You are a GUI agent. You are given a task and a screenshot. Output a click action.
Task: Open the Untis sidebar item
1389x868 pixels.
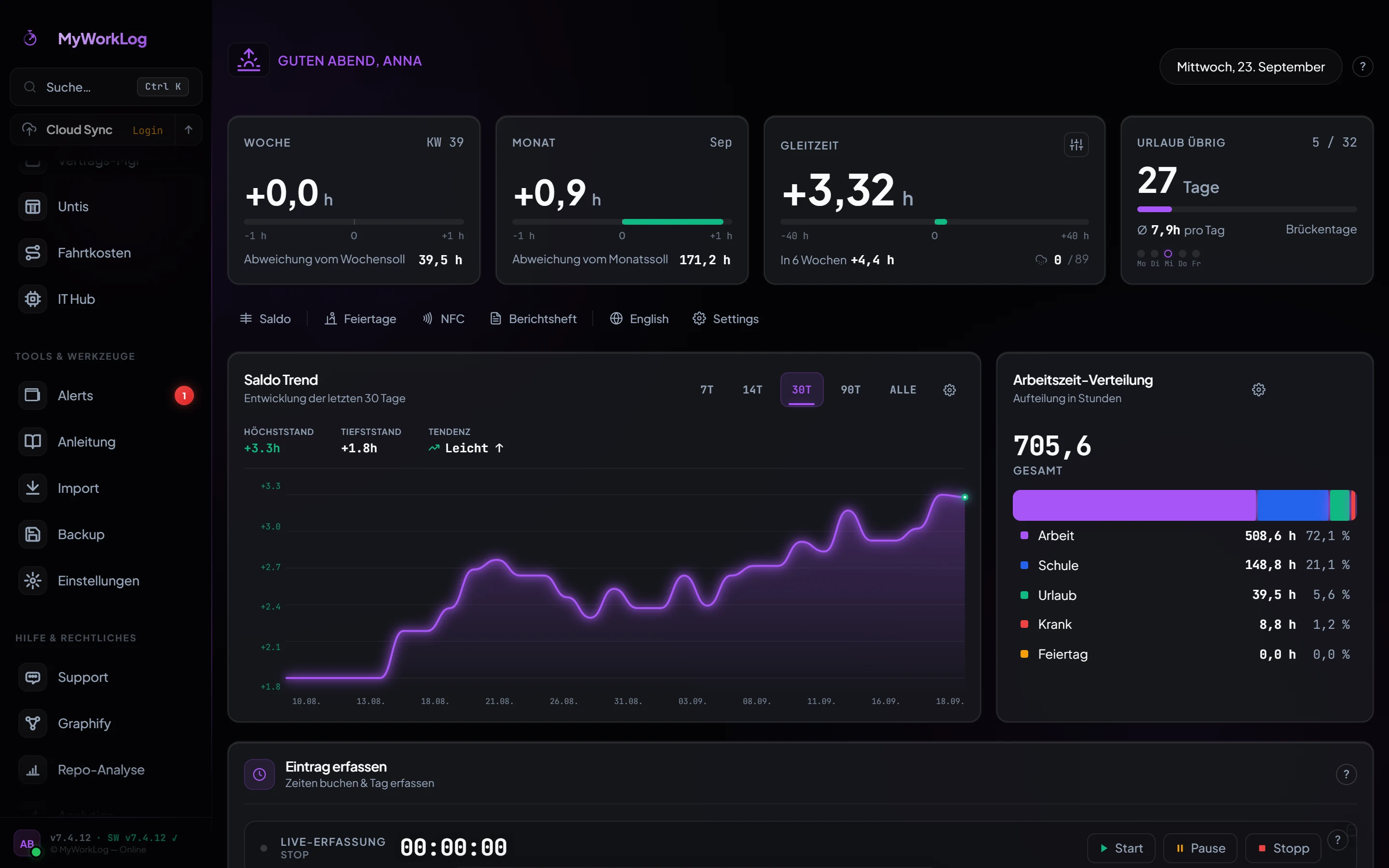(106, 207)
